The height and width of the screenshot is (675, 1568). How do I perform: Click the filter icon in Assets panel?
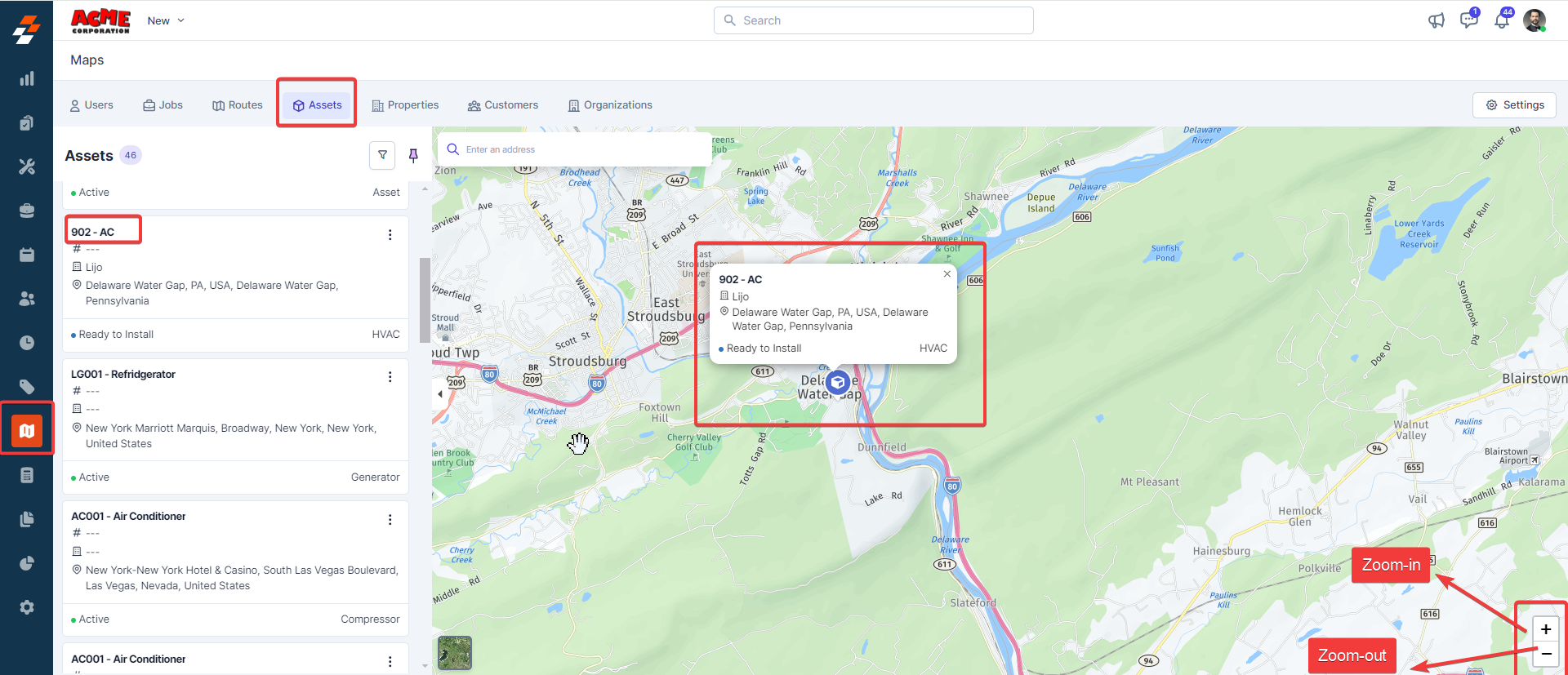coord(382,155)
